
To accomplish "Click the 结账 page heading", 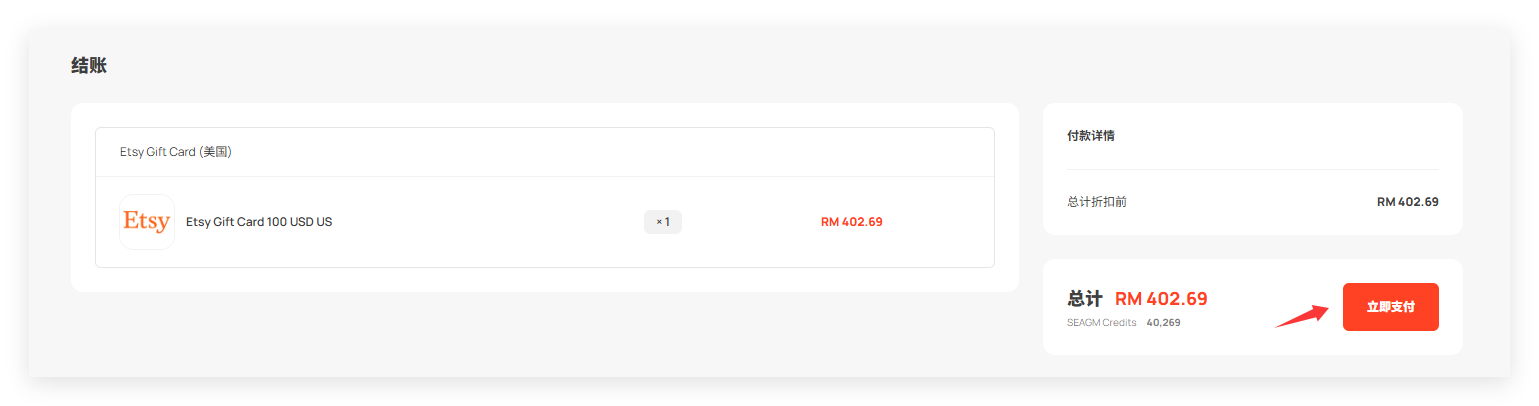I will (89, 66).
